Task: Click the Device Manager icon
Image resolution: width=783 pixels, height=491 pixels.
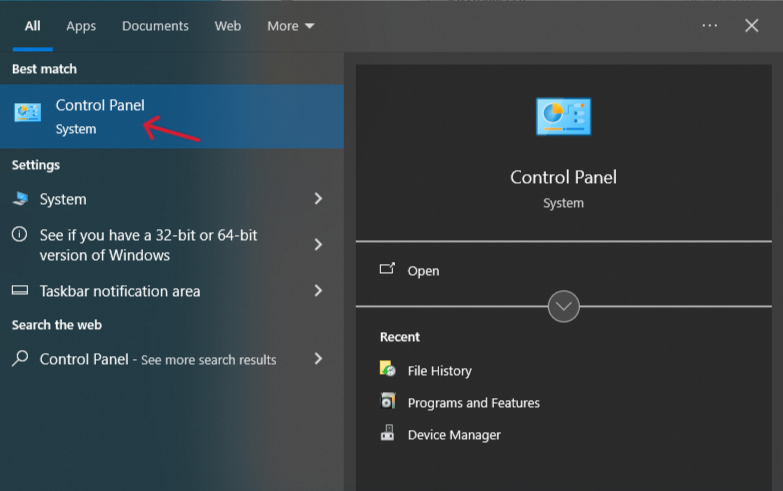Action: point(388,433)
